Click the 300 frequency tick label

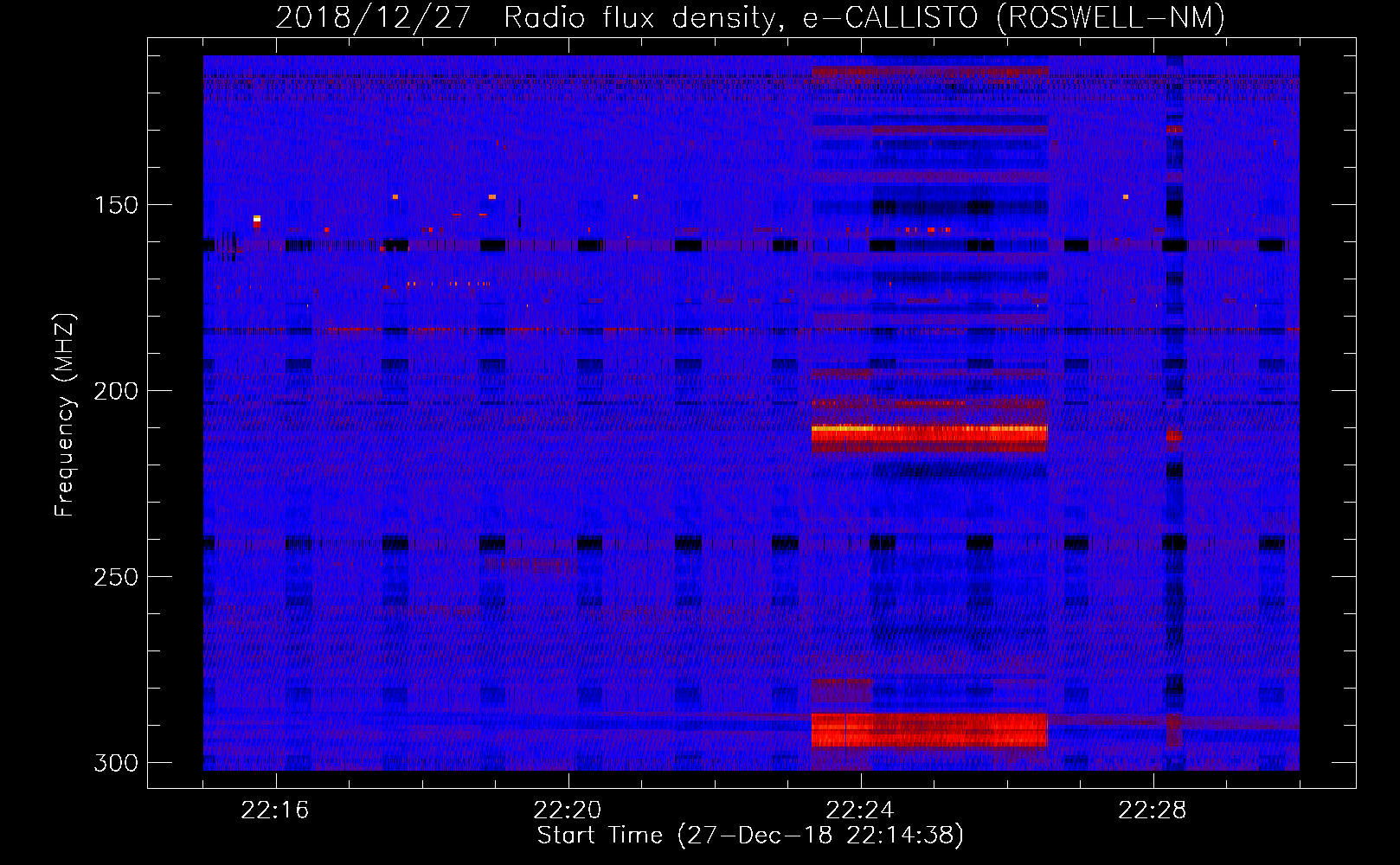[x=116, y=763]
